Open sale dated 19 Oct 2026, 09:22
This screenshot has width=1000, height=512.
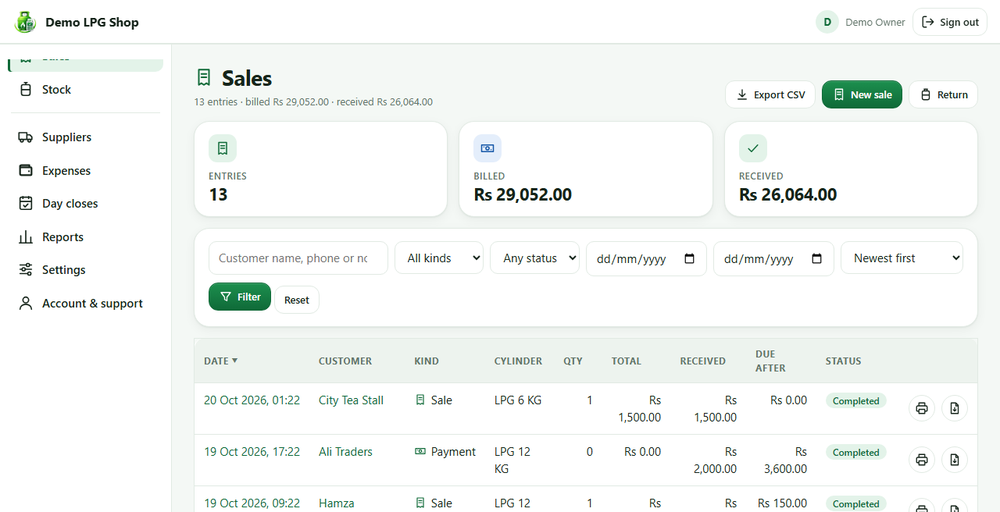(x=252, y=503)
